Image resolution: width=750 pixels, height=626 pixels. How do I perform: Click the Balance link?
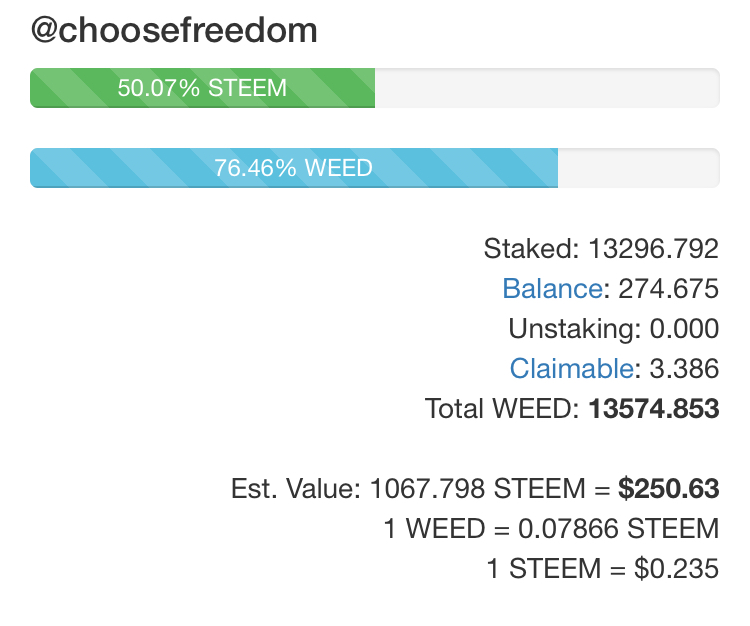coord(552,289)
